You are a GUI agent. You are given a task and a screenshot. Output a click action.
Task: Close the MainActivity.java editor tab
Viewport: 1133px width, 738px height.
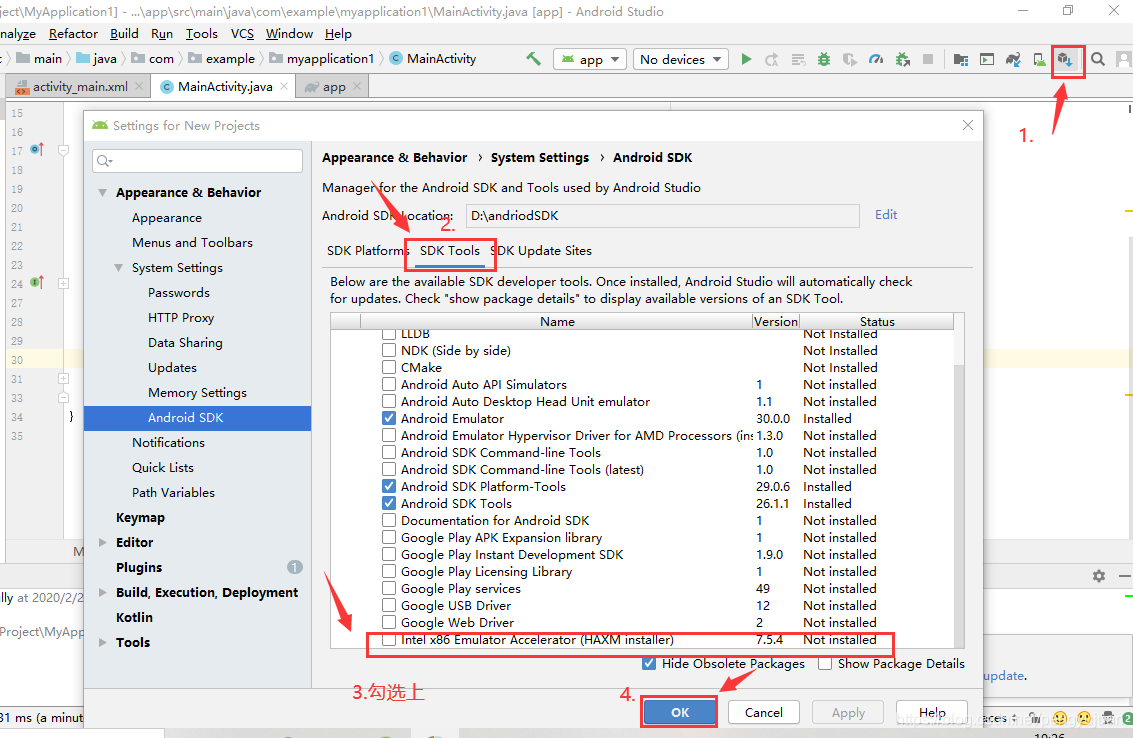pyautogui.click(x=284, y=86)
